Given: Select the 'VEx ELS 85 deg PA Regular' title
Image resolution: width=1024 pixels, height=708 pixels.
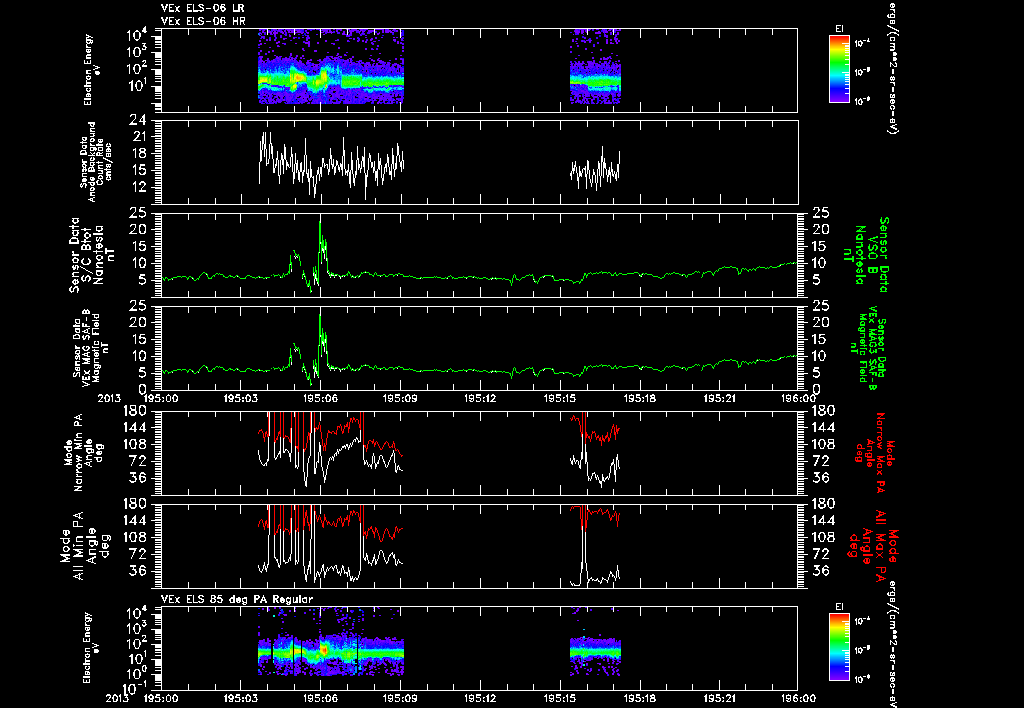Looking at the screenshot, I should tap(237, 599).
